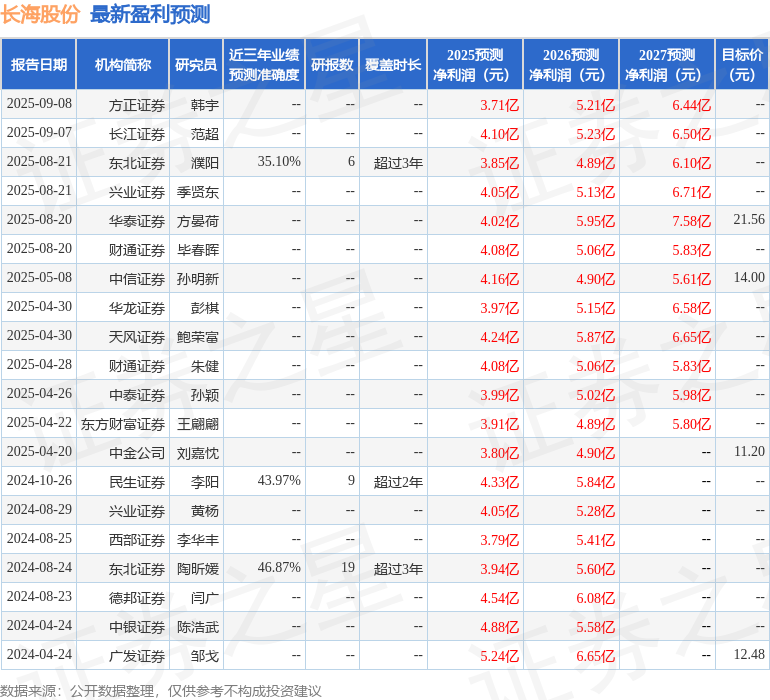Click analyst 邹戈
The width and height of the screenshot is (770, 700).
pyautogui.click(x=205, y=656)
